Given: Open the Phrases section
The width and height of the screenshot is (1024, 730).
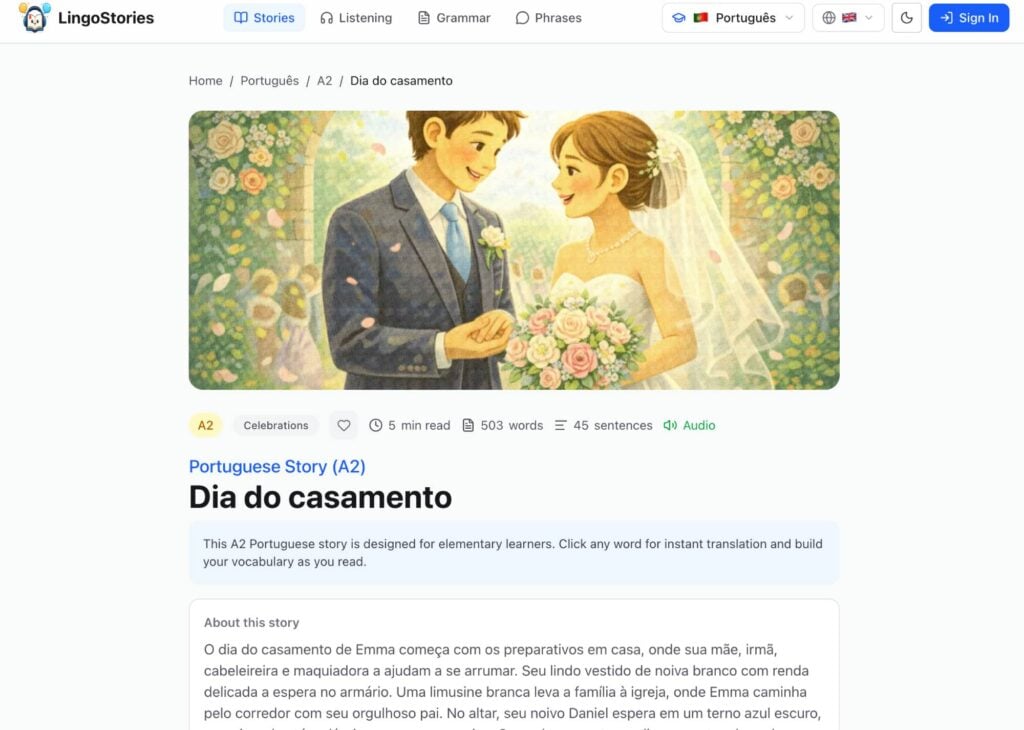Looking at the screenshot, I should [549, 18].
